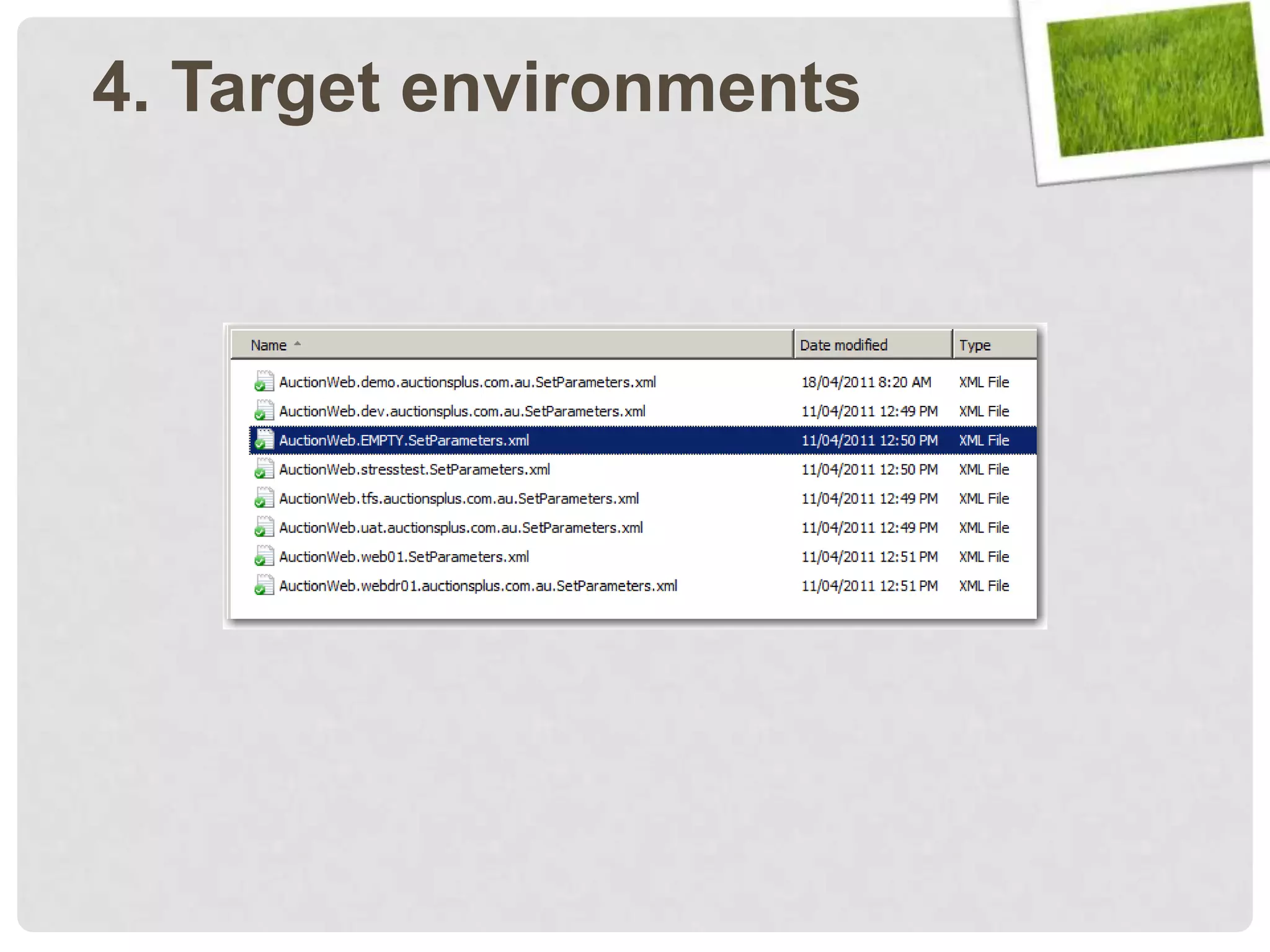Select AuctionWeb.webdr01.auctionsplus.com.au.SetParameters.xml file name
Screen dimensions: 1270x952
pyautogui.click(x=477, y=586)
